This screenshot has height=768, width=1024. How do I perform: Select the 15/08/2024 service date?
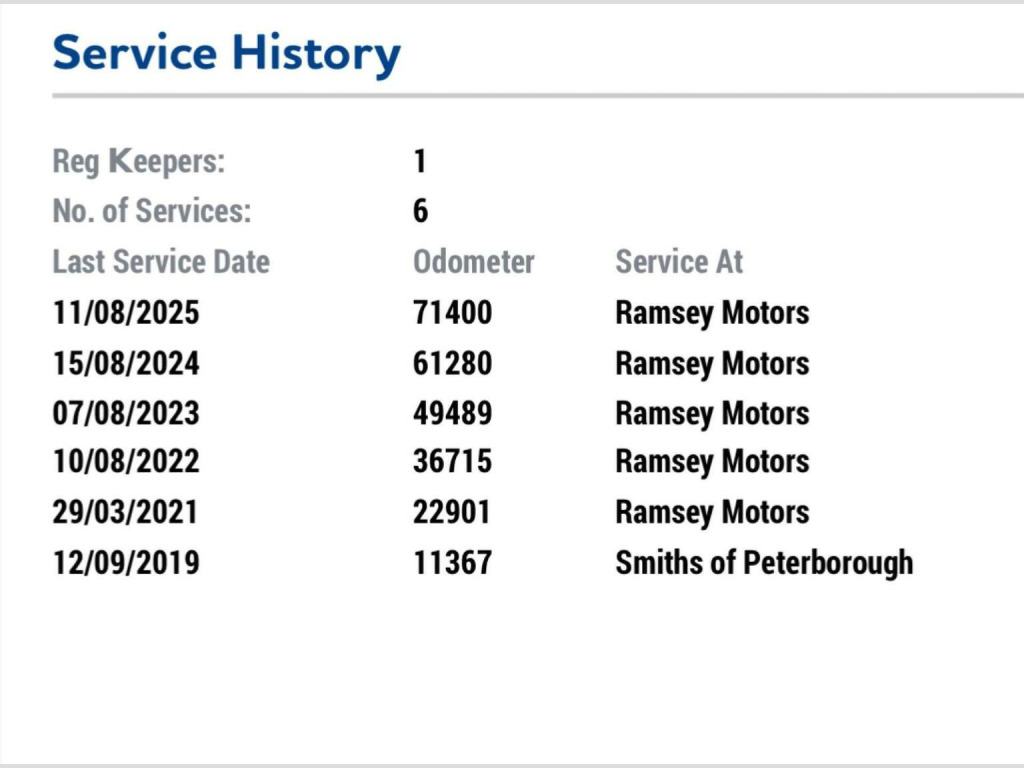126,363
